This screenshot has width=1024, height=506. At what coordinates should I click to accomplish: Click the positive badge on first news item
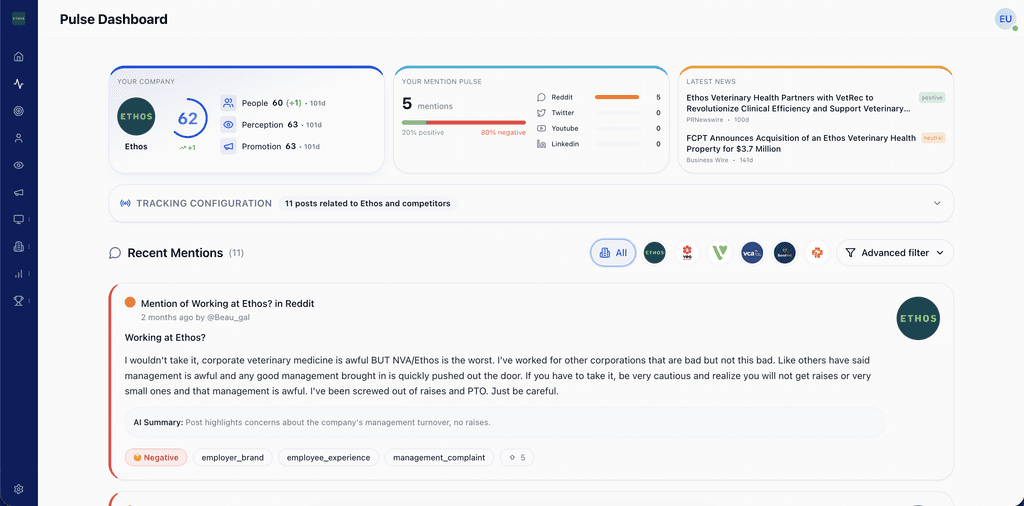pyautogui.click(x=932, y=97)
